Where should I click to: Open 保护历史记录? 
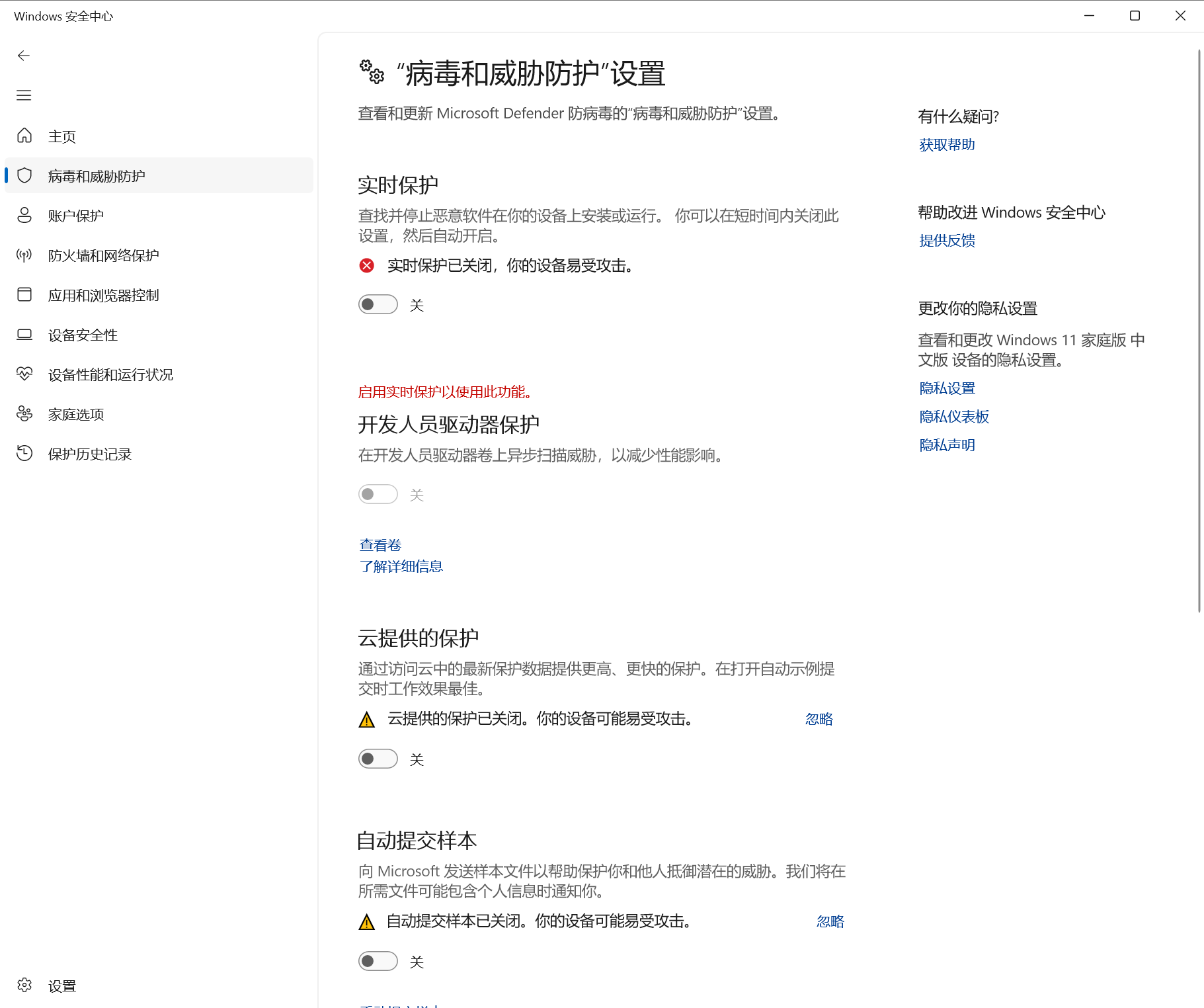[159, 453]
